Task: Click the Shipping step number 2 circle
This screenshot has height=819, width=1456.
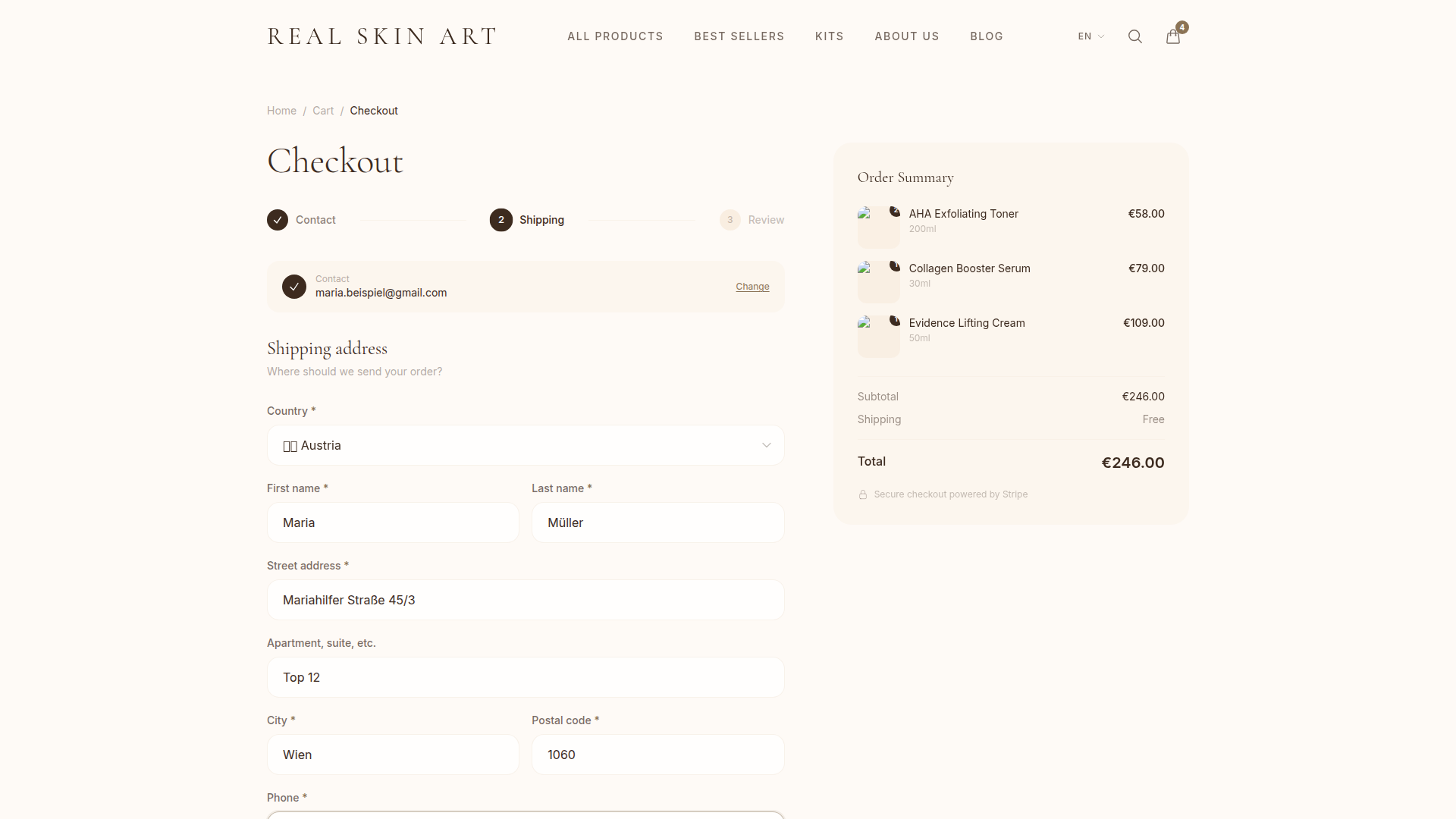Action: coord(500,220)
